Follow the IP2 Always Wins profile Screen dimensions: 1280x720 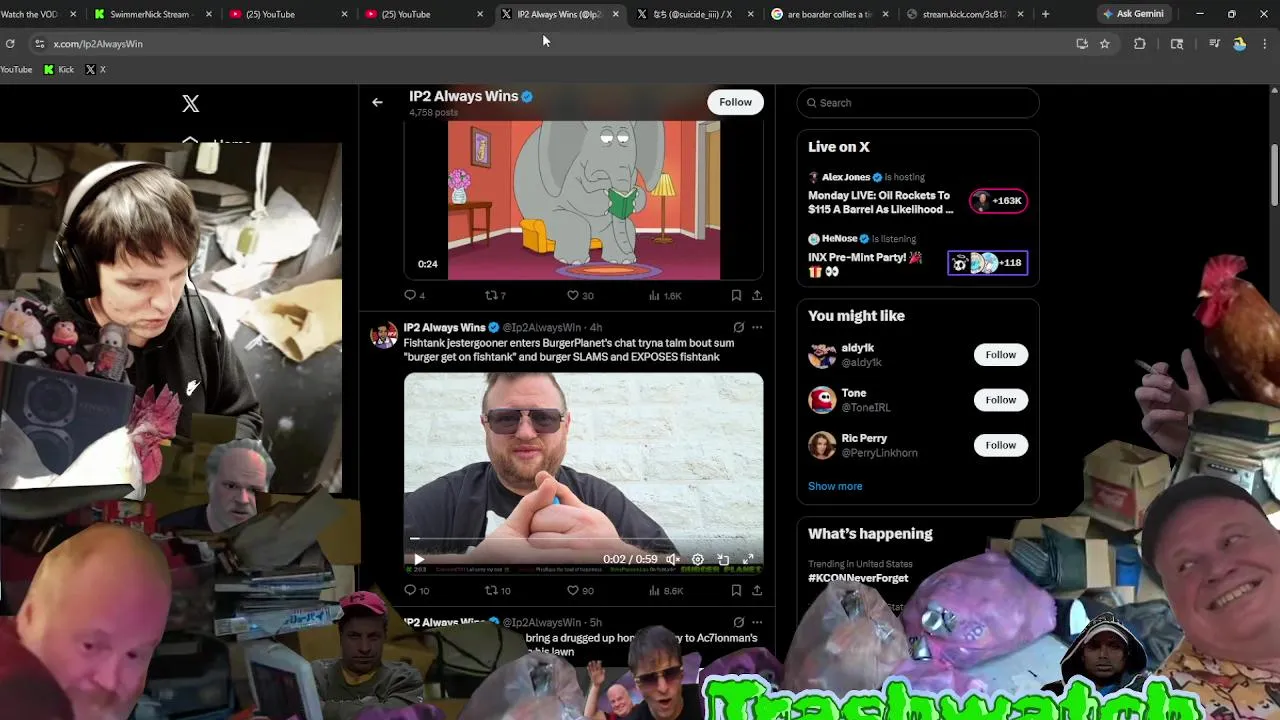[x=735, y=102]
